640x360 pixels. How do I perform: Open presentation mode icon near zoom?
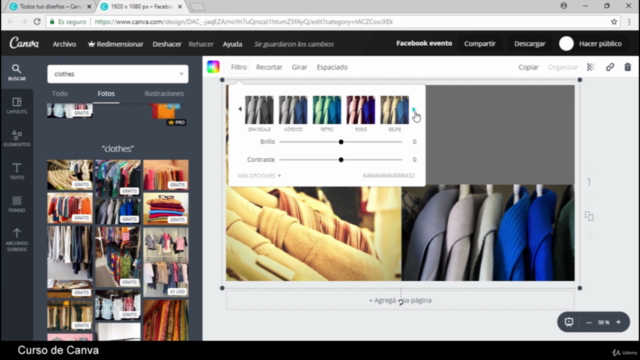tap(569, 322)
